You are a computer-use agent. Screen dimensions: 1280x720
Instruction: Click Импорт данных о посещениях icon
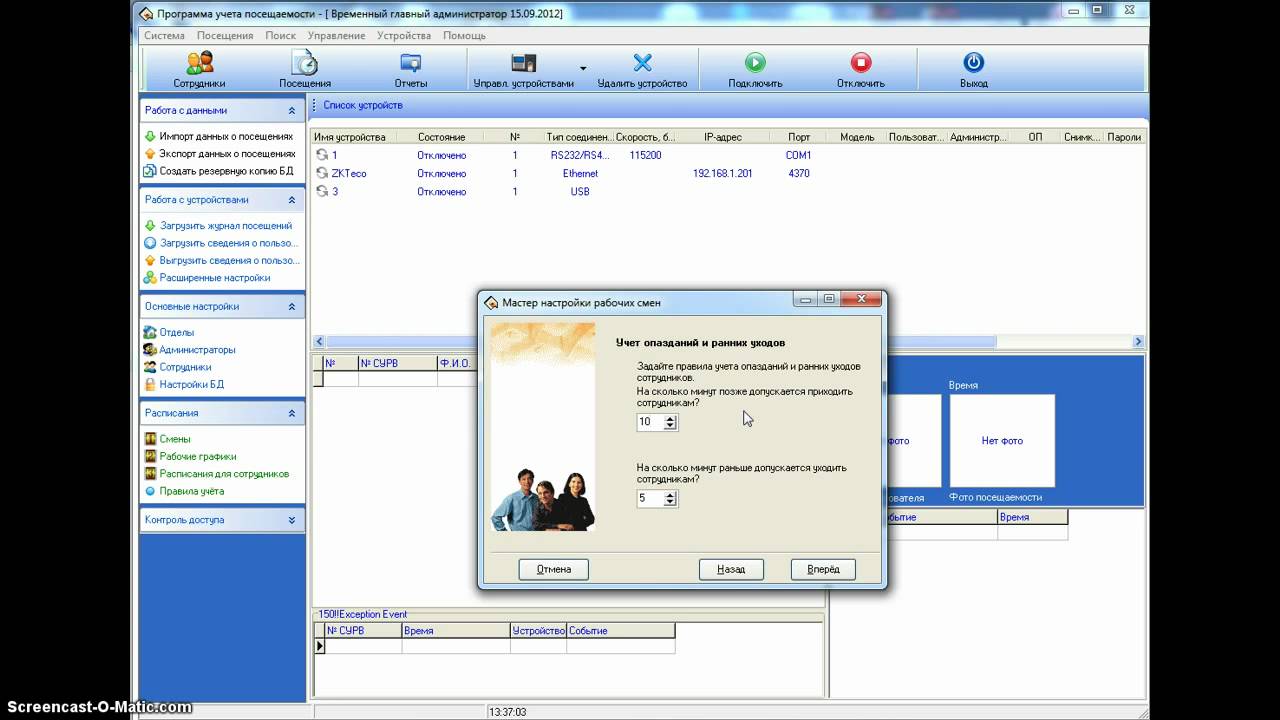point(150,136)
